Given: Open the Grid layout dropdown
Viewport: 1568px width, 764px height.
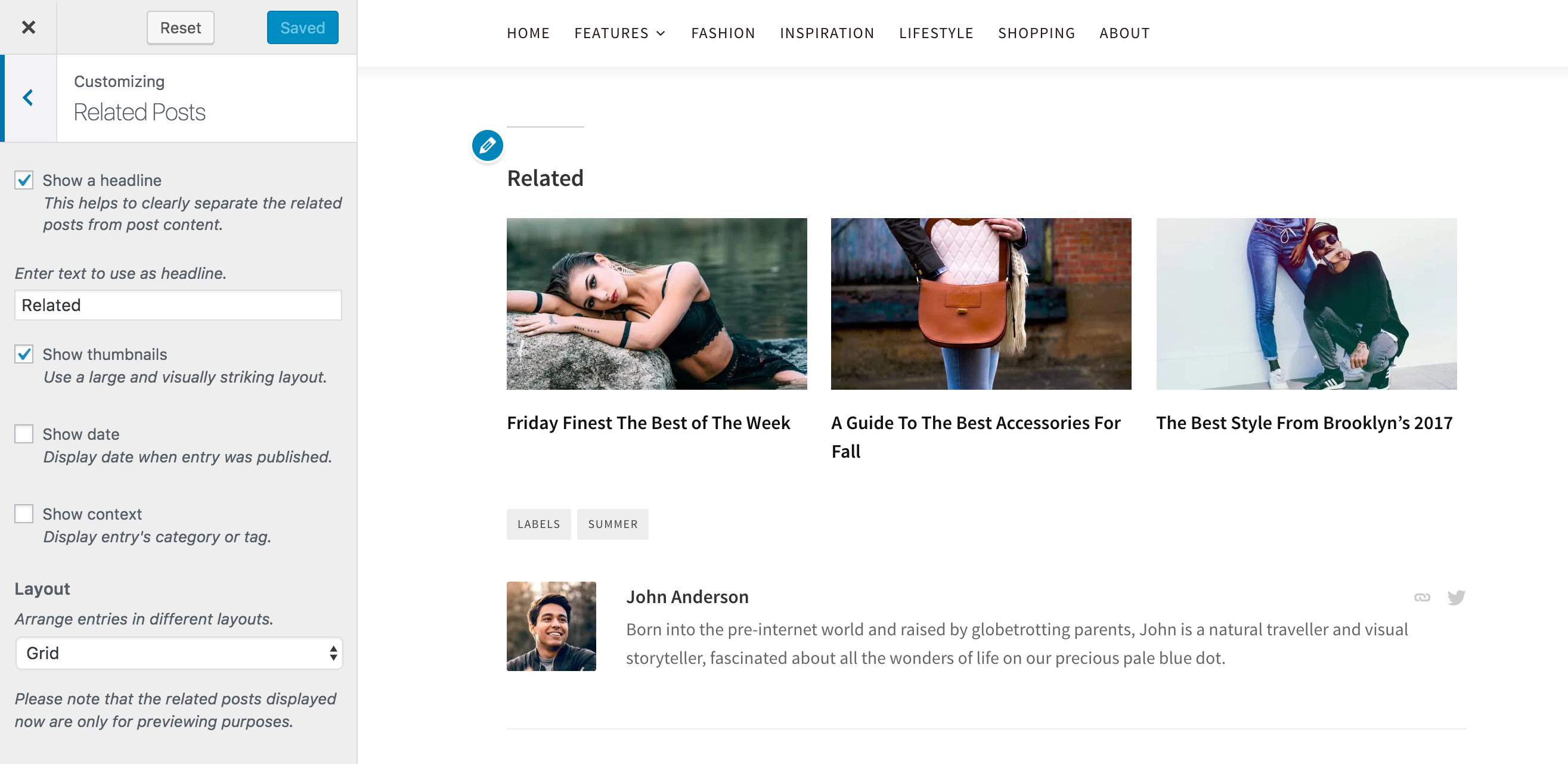Looking at the screenshot, I should (x=179, y=653).
